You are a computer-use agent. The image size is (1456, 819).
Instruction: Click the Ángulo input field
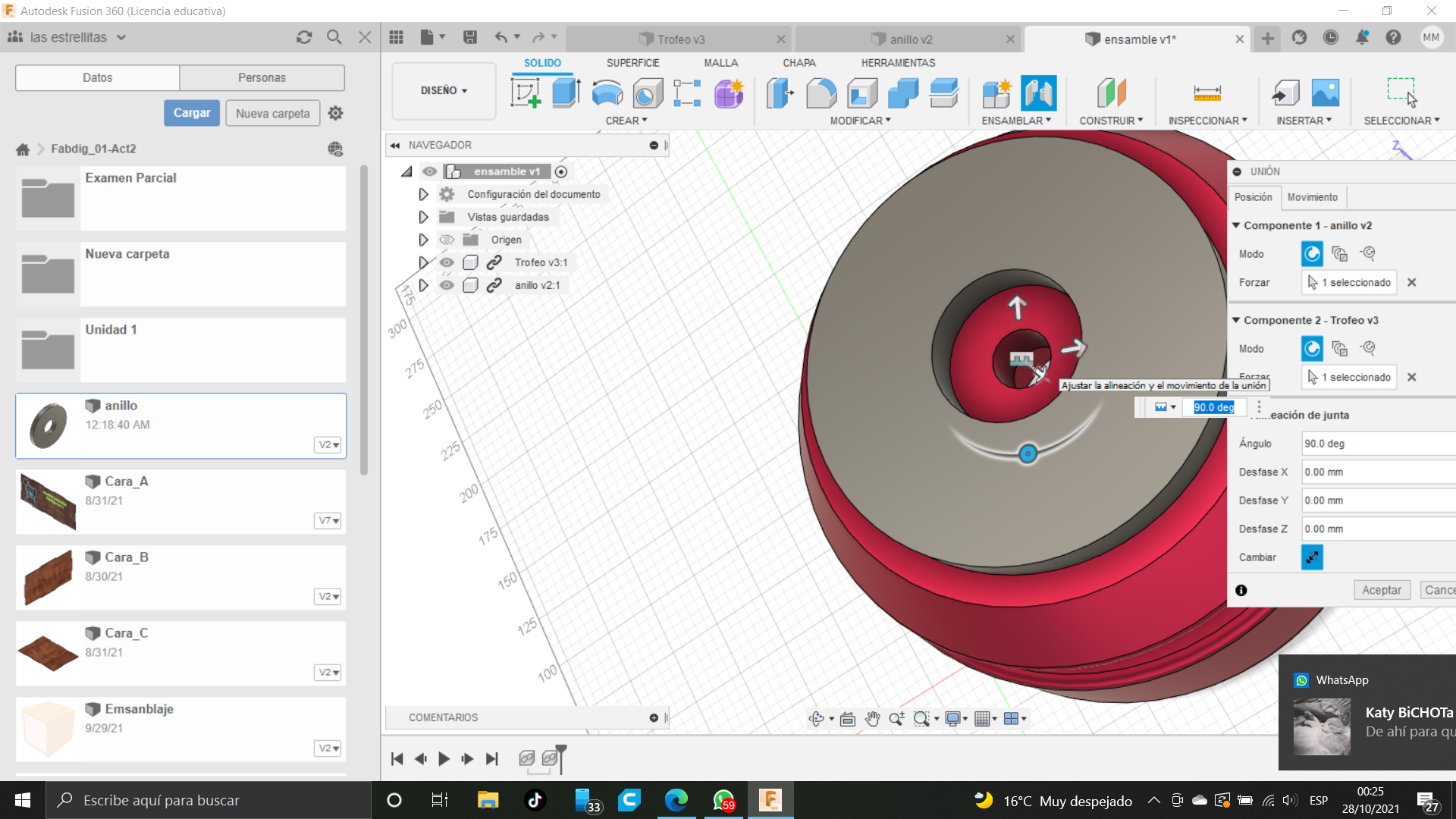point(1376,444)
